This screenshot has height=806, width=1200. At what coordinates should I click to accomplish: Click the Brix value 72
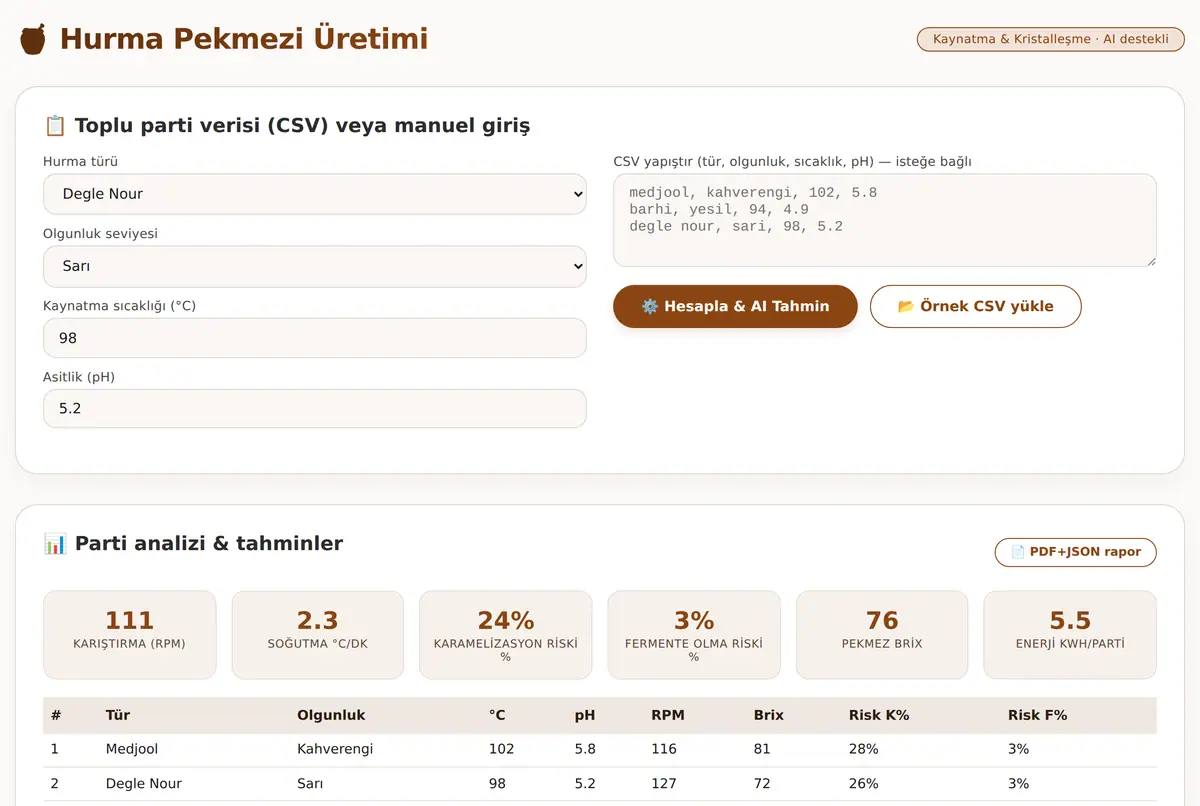pos(763,783)
